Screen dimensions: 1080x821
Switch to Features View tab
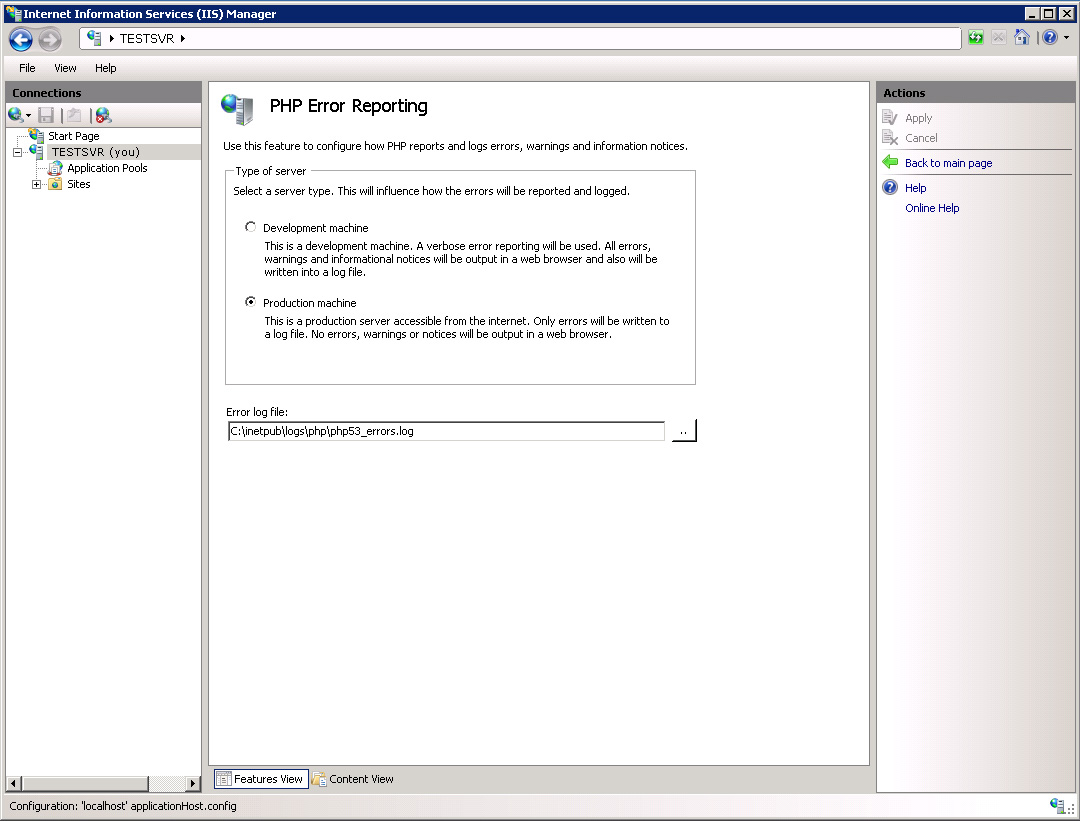pyautogui.click(x=261, y=779)
